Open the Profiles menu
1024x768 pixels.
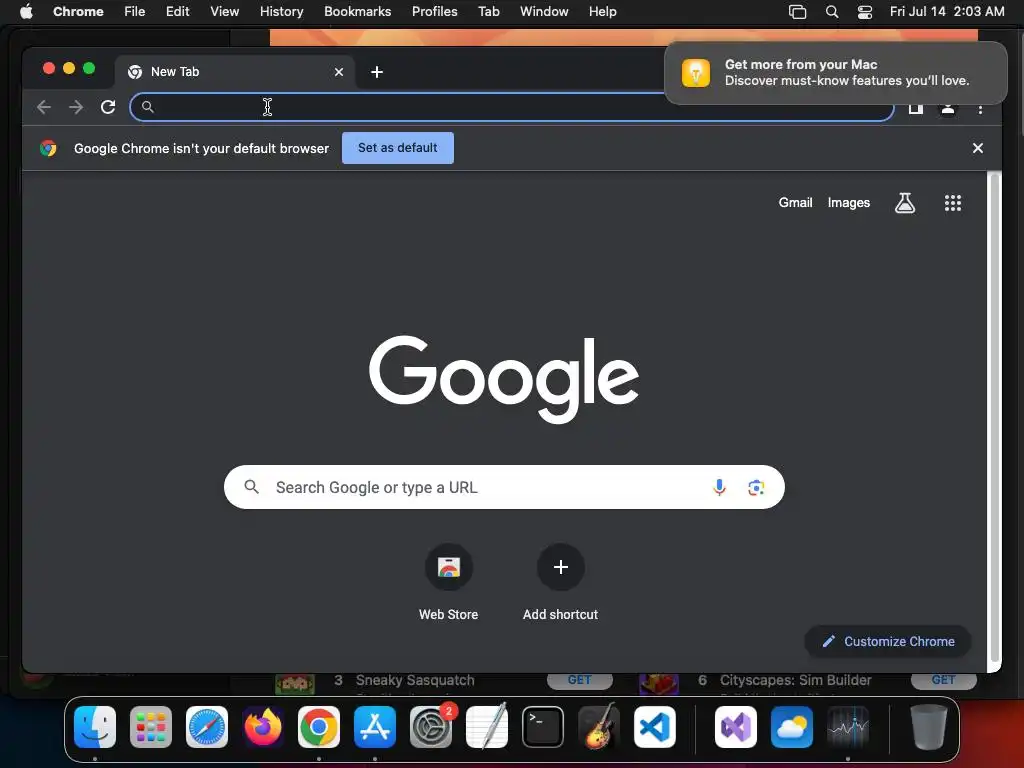tap(434, 12)
